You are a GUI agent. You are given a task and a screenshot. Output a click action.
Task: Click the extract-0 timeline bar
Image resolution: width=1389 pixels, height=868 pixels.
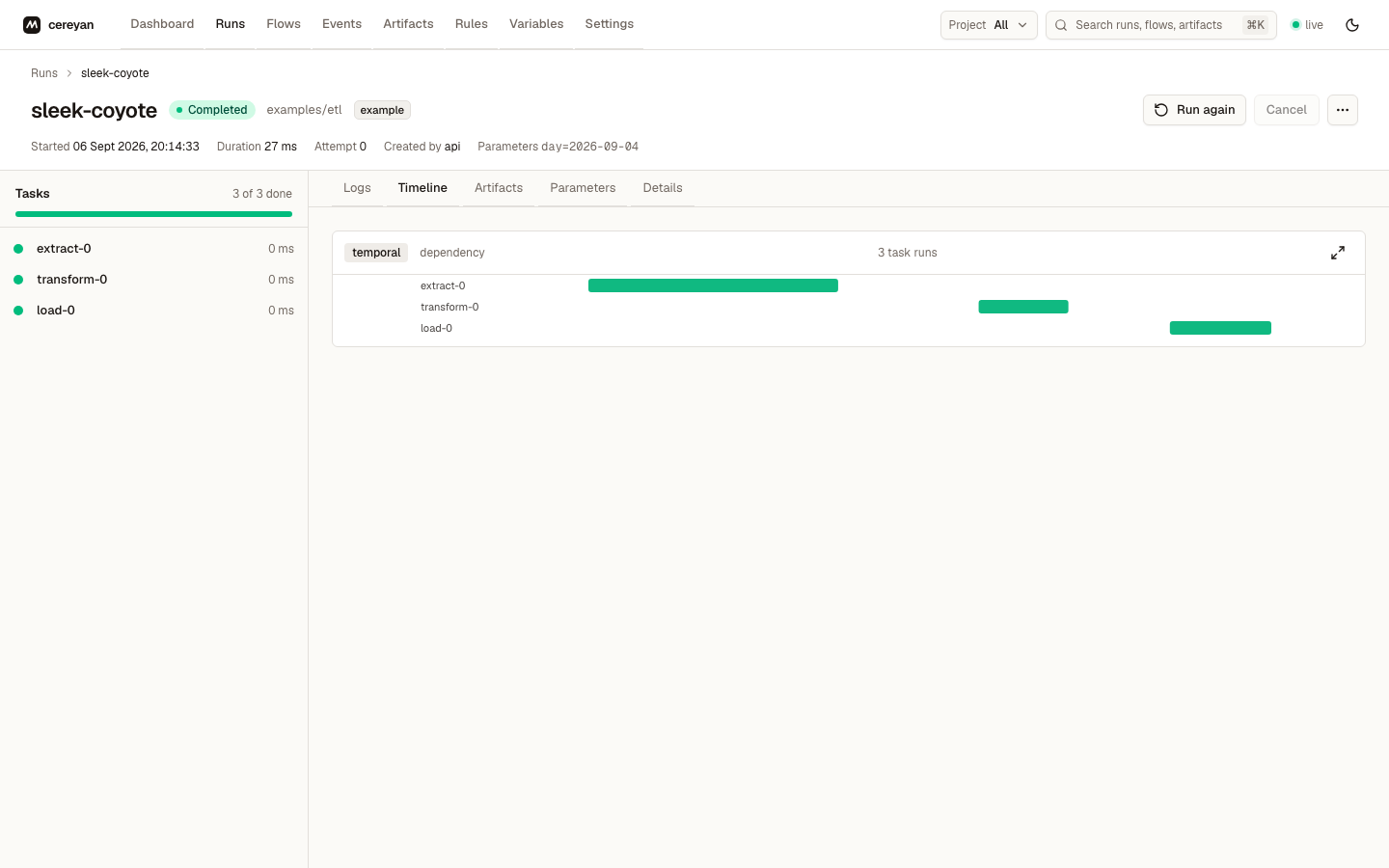point(713,285)
